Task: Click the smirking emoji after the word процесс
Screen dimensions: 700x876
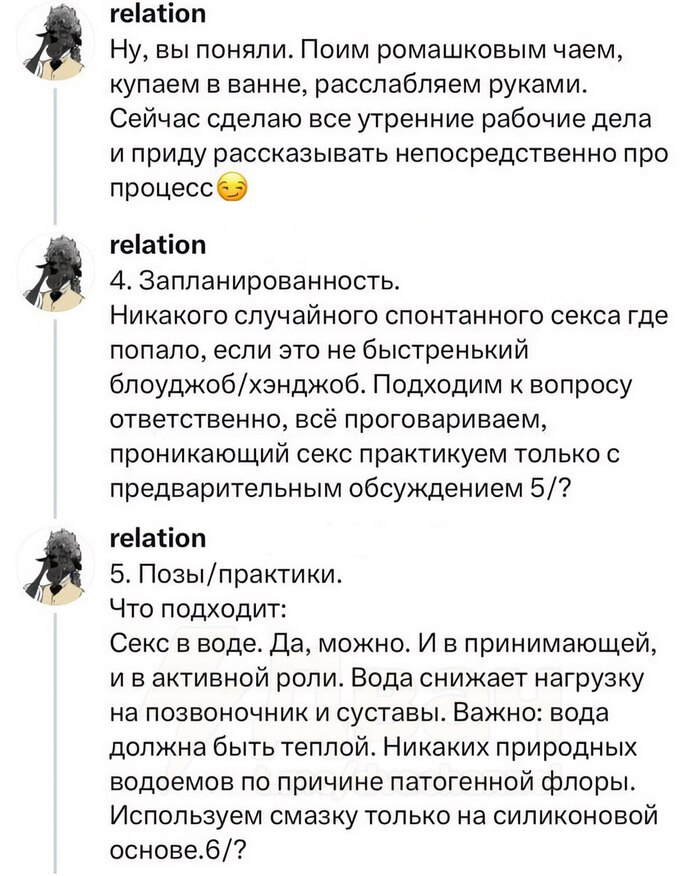Action: (x=232, y=189)
